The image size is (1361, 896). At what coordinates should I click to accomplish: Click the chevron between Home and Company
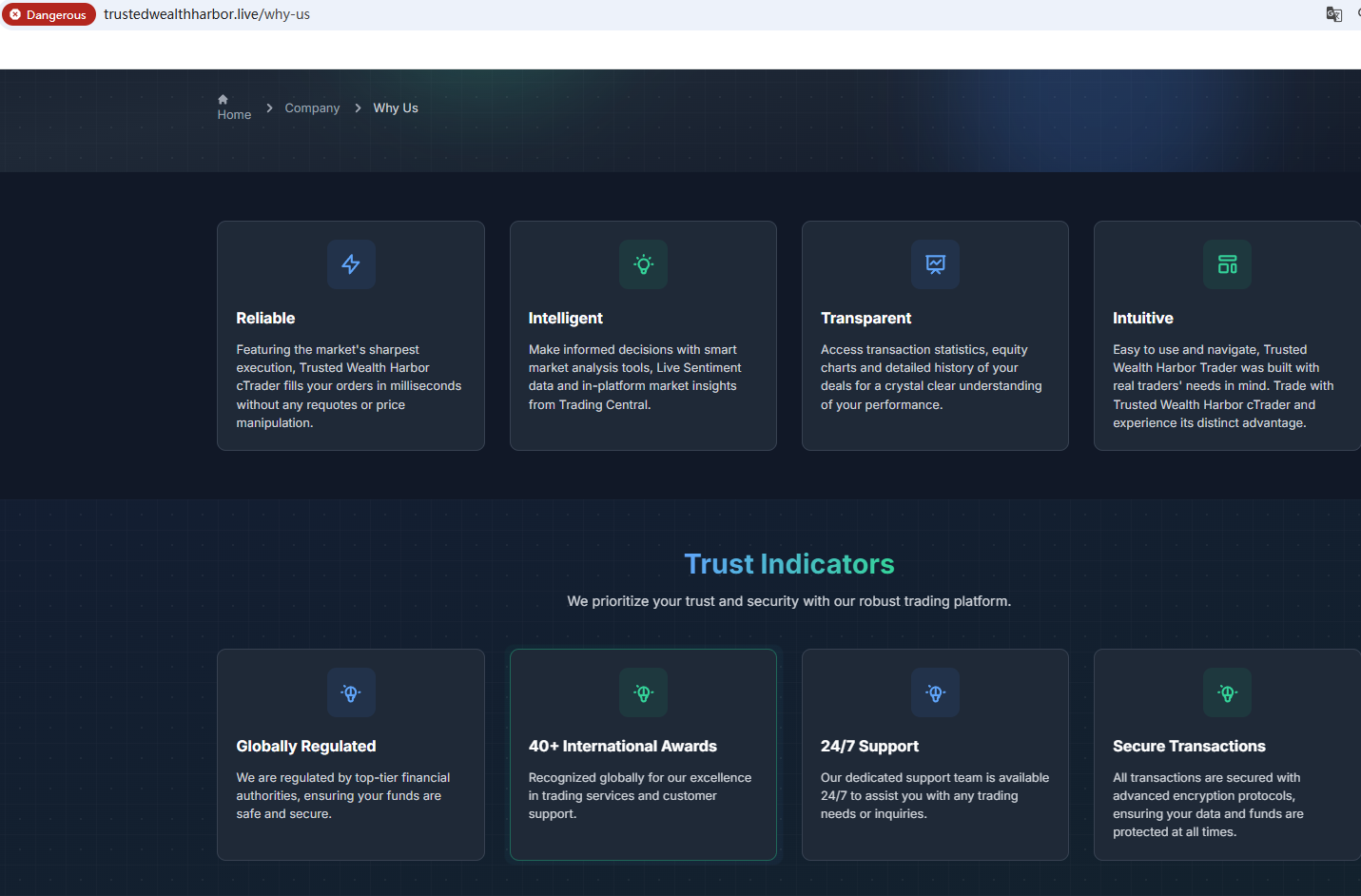pos(269,108)
